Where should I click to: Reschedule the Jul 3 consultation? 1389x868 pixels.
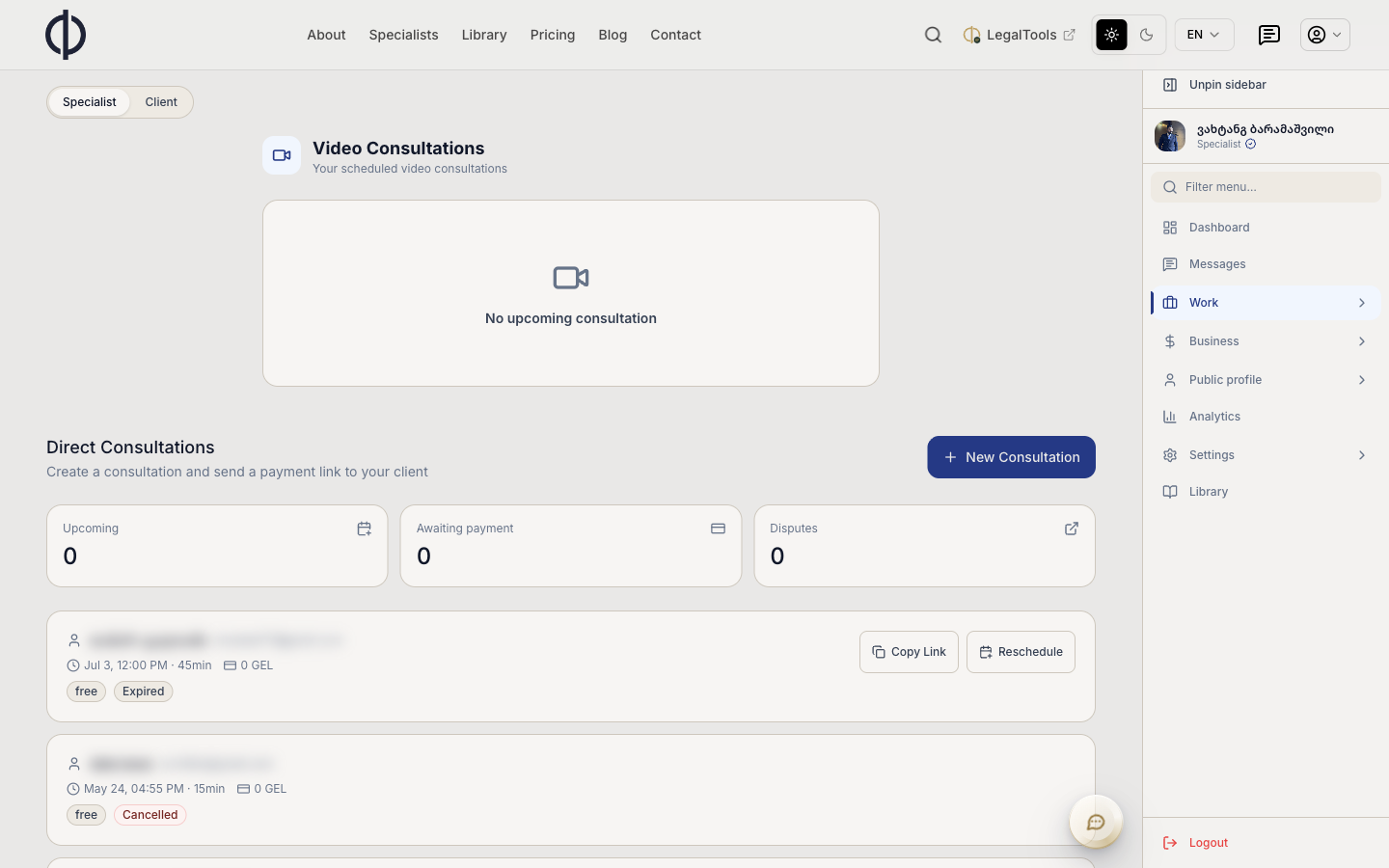pos(1021,652)
